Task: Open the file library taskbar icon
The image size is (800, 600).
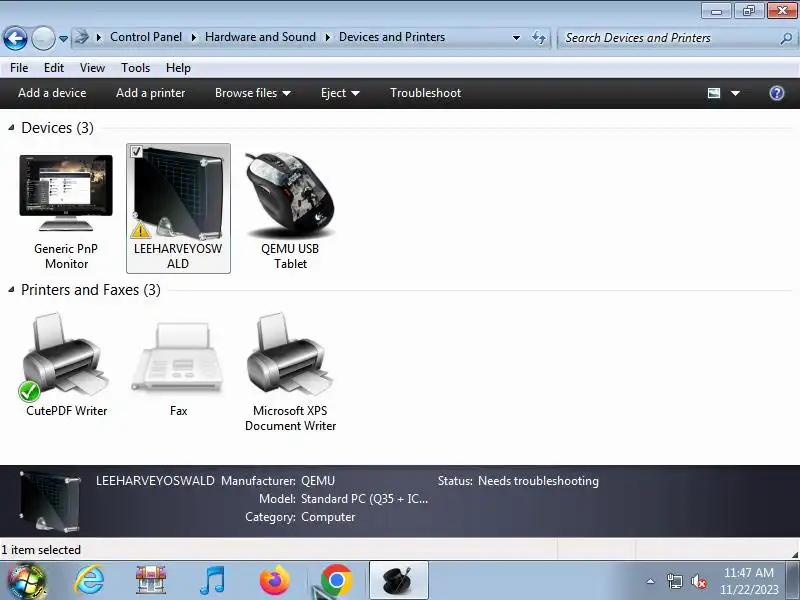Action: click(x=151, y=580)
